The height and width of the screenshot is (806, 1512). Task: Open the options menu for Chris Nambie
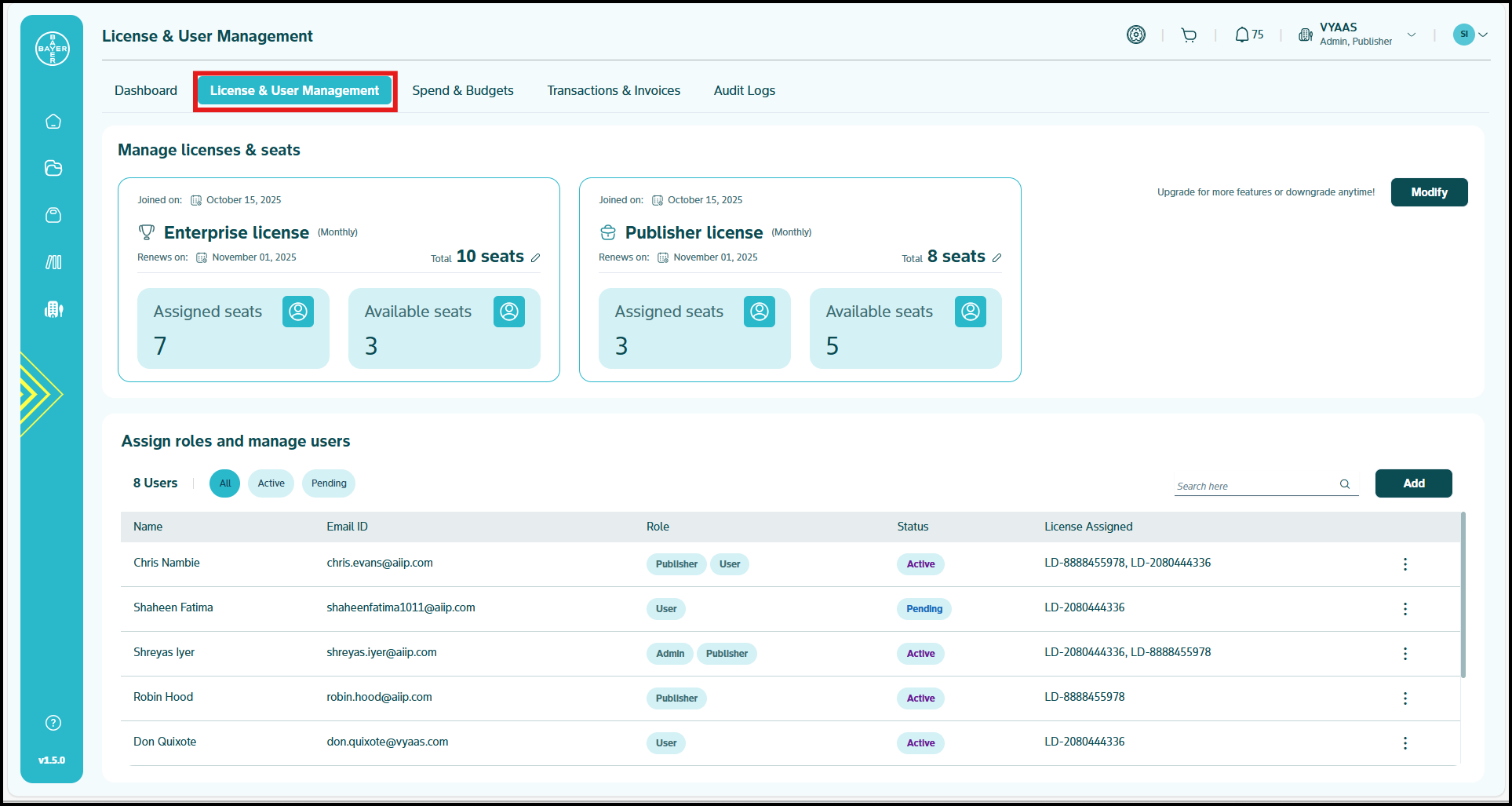tap(1405, 564)
